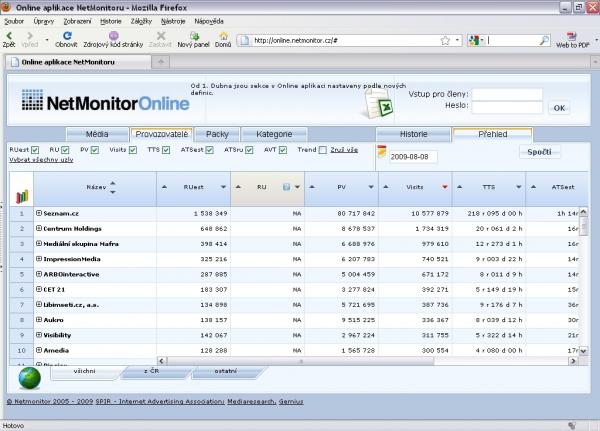Screen dimensions: 600x431
Task: Click table vertical scrollbar down arrow
Action: pyautogui.click(x=583, y=350)
